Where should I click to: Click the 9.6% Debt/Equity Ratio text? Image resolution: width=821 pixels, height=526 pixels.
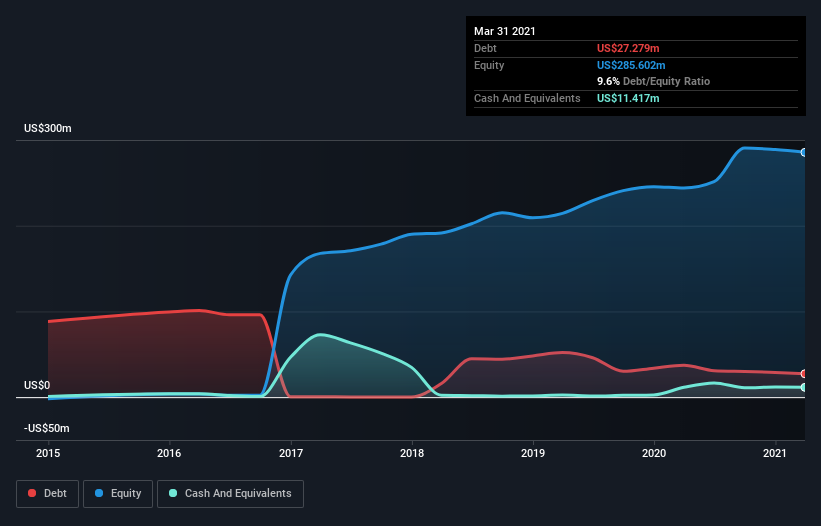point(653,82)
